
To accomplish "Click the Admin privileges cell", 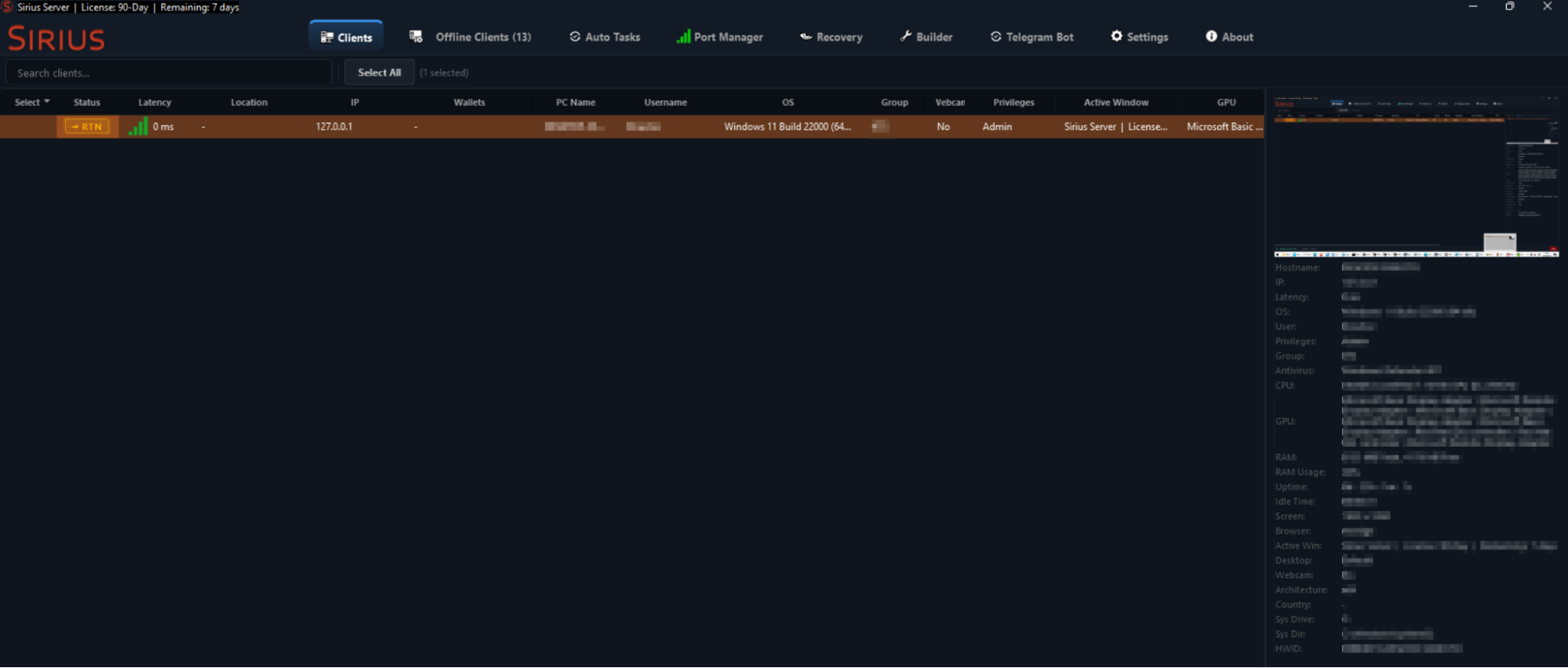I will point(997,126).
